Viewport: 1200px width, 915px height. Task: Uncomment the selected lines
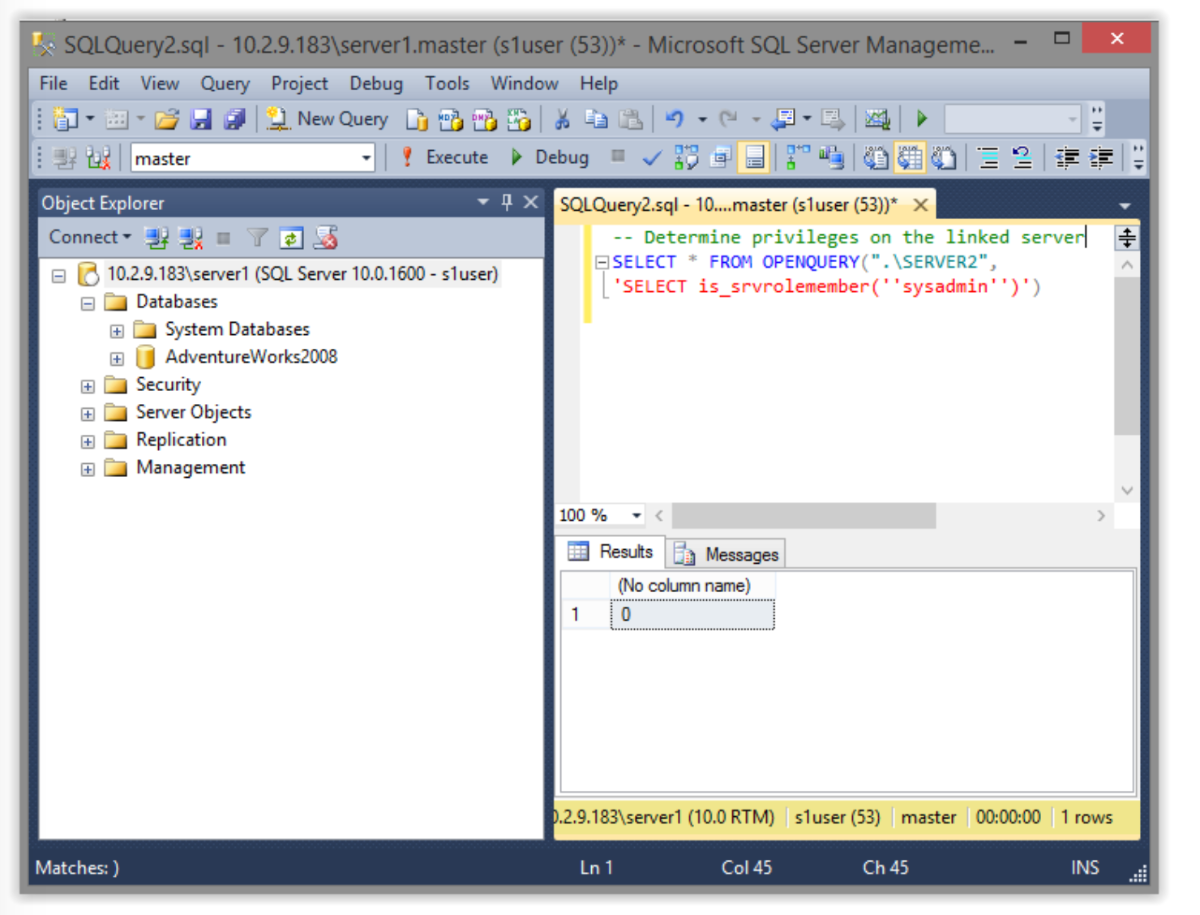[x=1022, y=158]
